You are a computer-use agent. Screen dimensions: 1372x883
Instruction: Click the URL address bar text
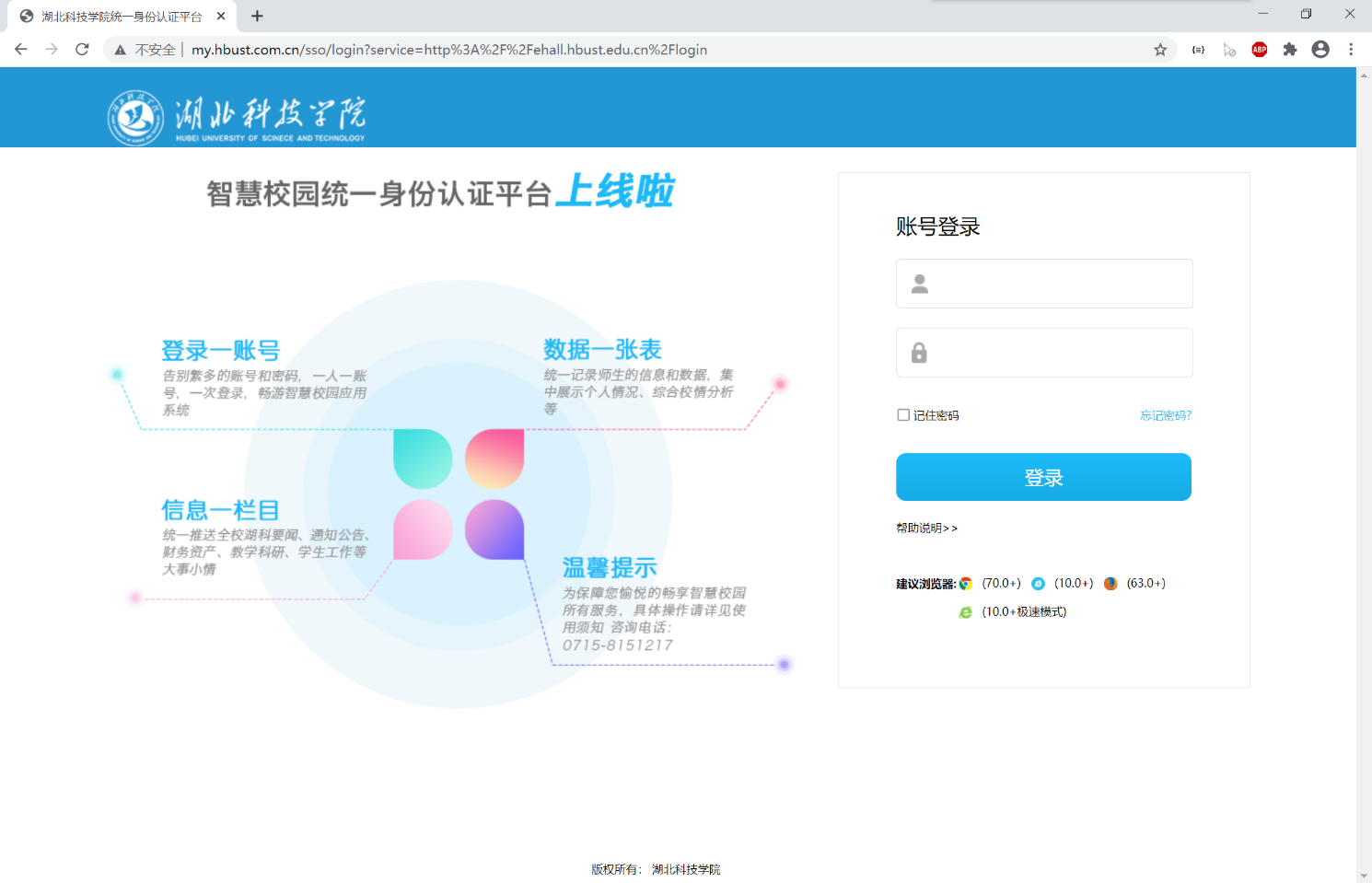pyautogui.click(x=449, y=50)
